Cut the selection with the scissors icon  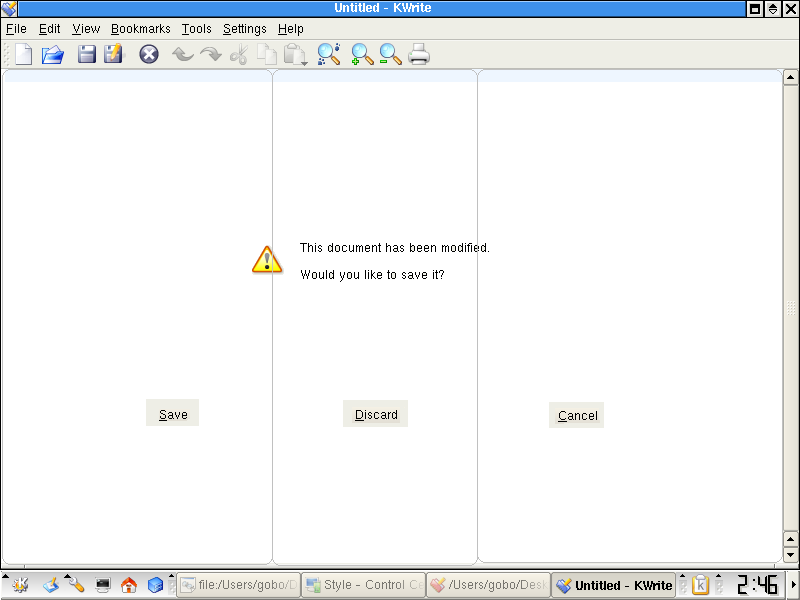(x=239, y=55)
